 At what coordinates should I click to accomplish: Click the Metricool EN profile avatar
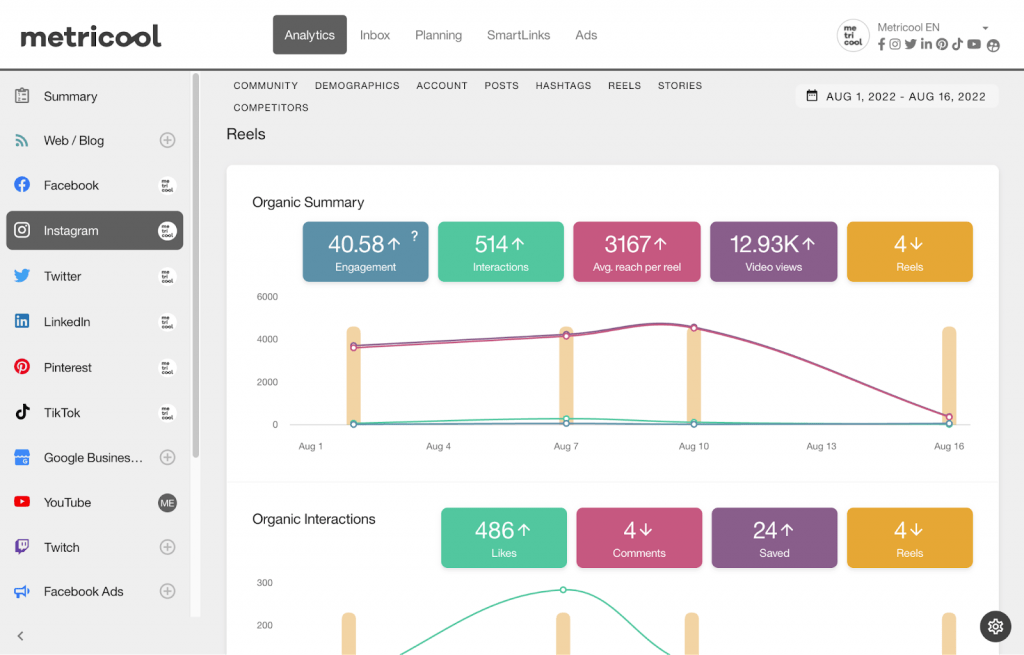pos(853,35)
